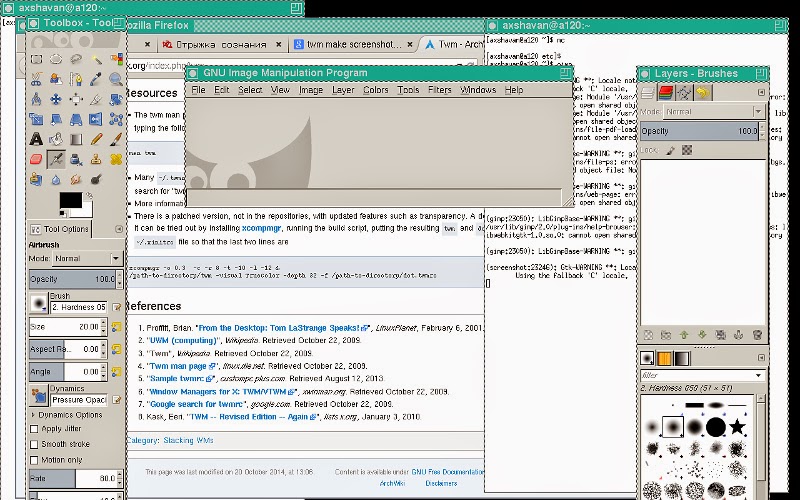Open the Filters menu in GIMP
The image size is (800, 500).
440,90
